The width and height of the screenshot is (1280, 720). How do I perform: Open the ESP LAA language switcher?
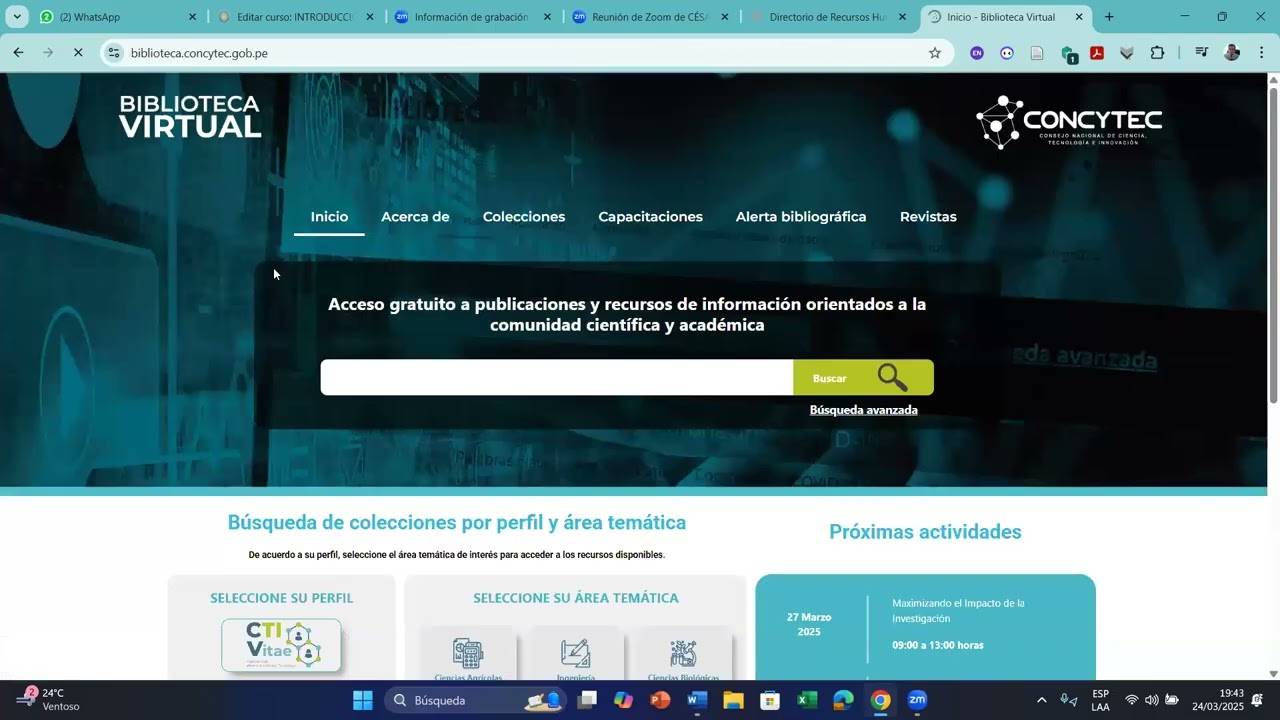1100,700
